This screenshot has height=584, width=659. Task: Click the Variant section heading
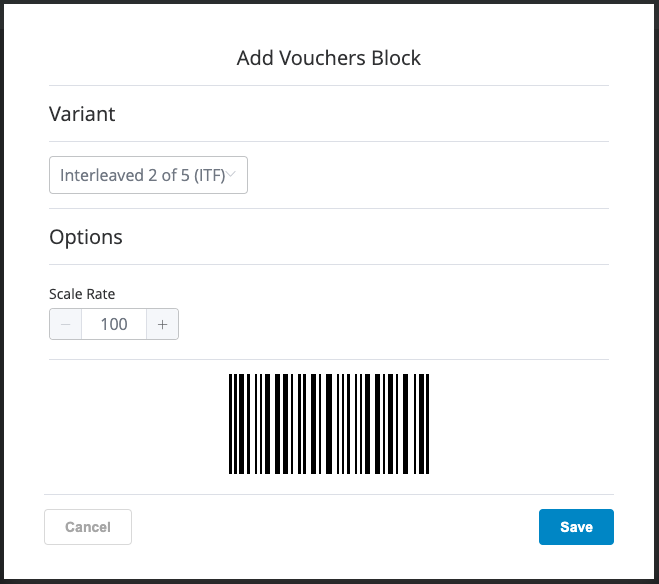point(82,114)
